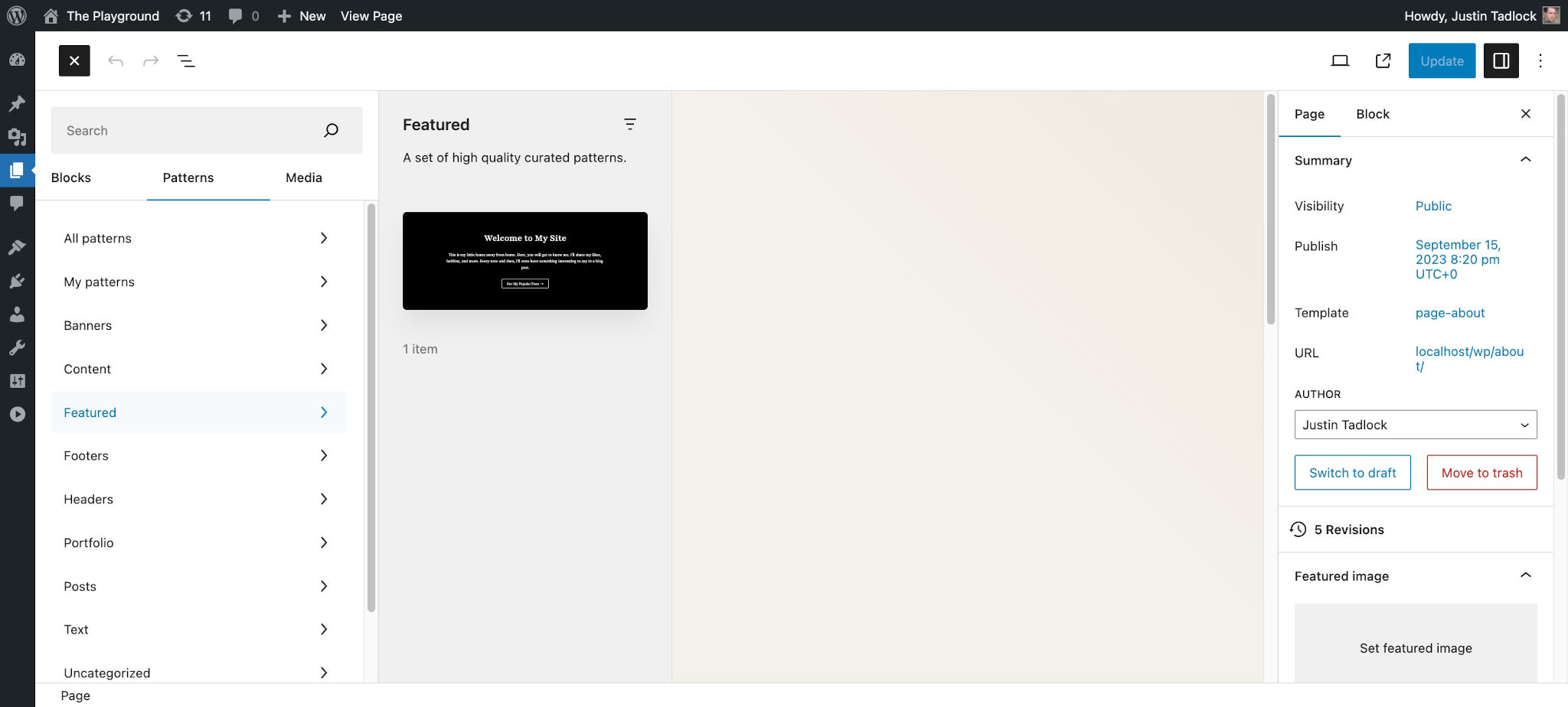Click the redo arrow icon in the toolbar
1568x707 pixels.
[150, 60]
